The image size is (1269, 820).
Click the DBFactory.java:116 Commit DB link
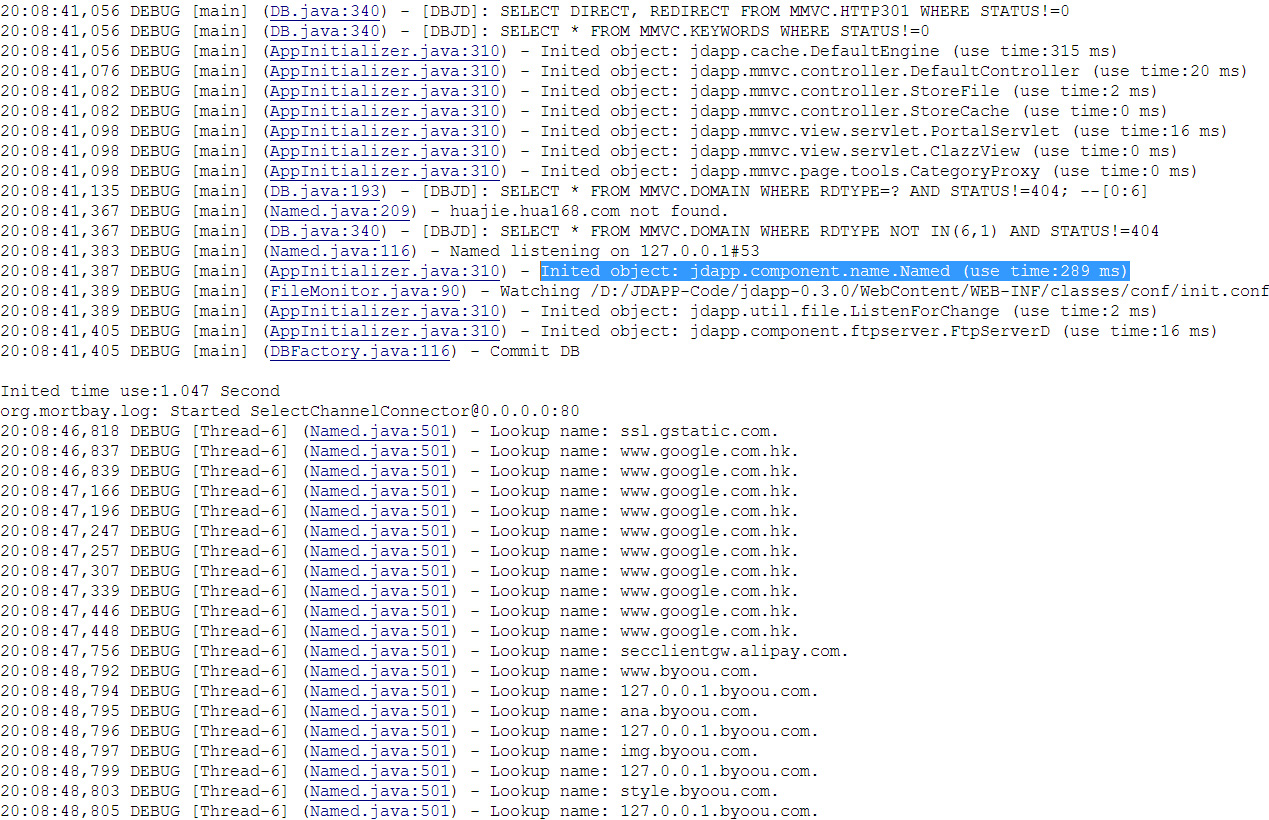[359, 351]
